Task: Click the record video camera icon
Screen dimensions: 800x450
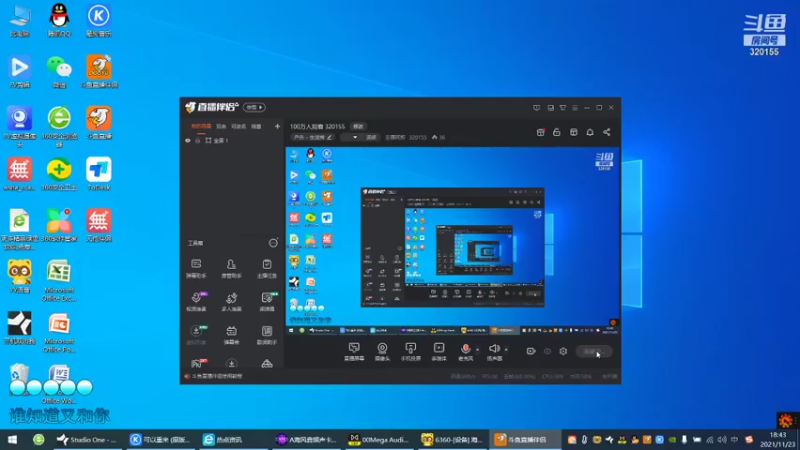Action: tap(531, 351)
